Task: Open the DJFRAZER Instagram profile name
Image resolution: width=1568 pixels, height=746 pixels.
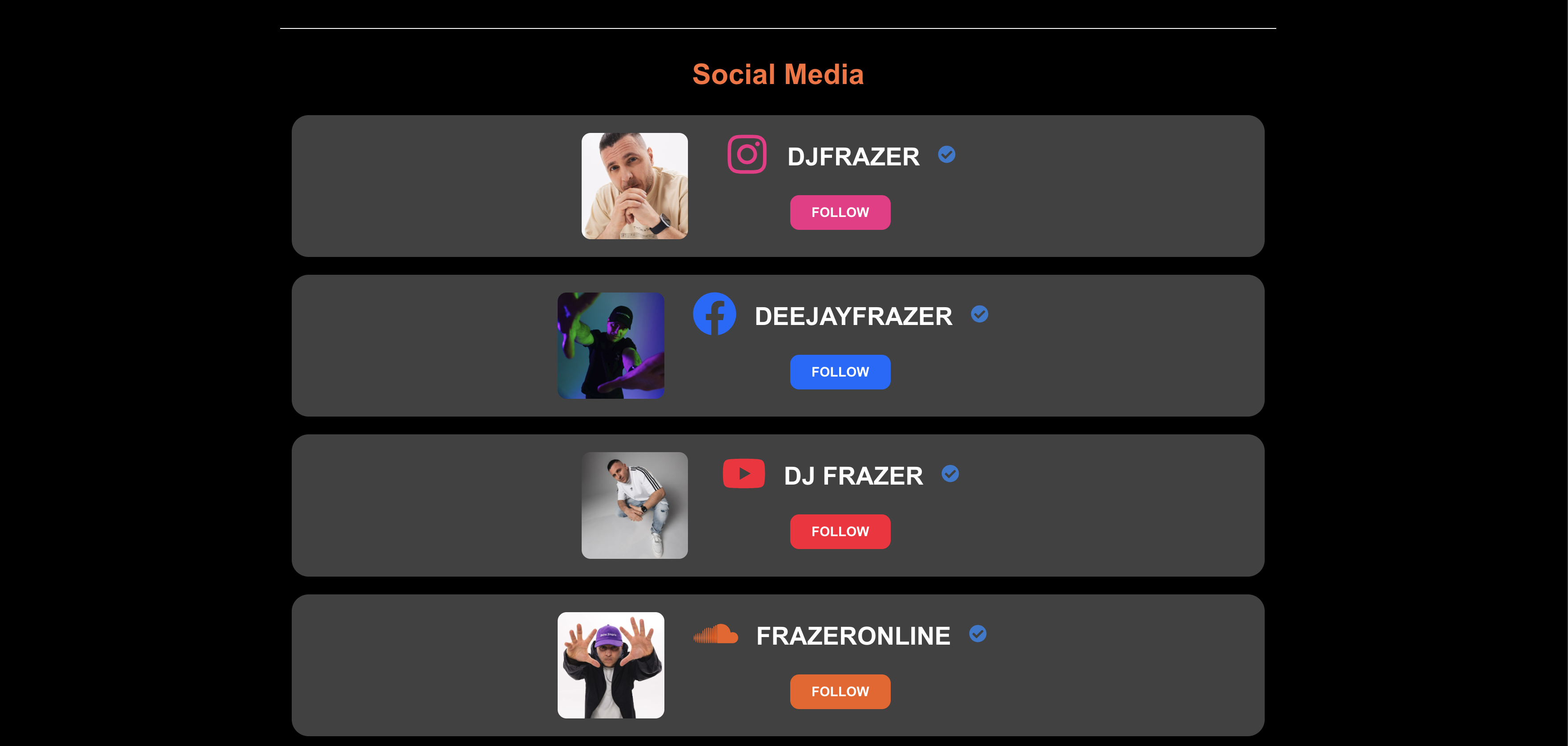Action: (x=853, y=157)
